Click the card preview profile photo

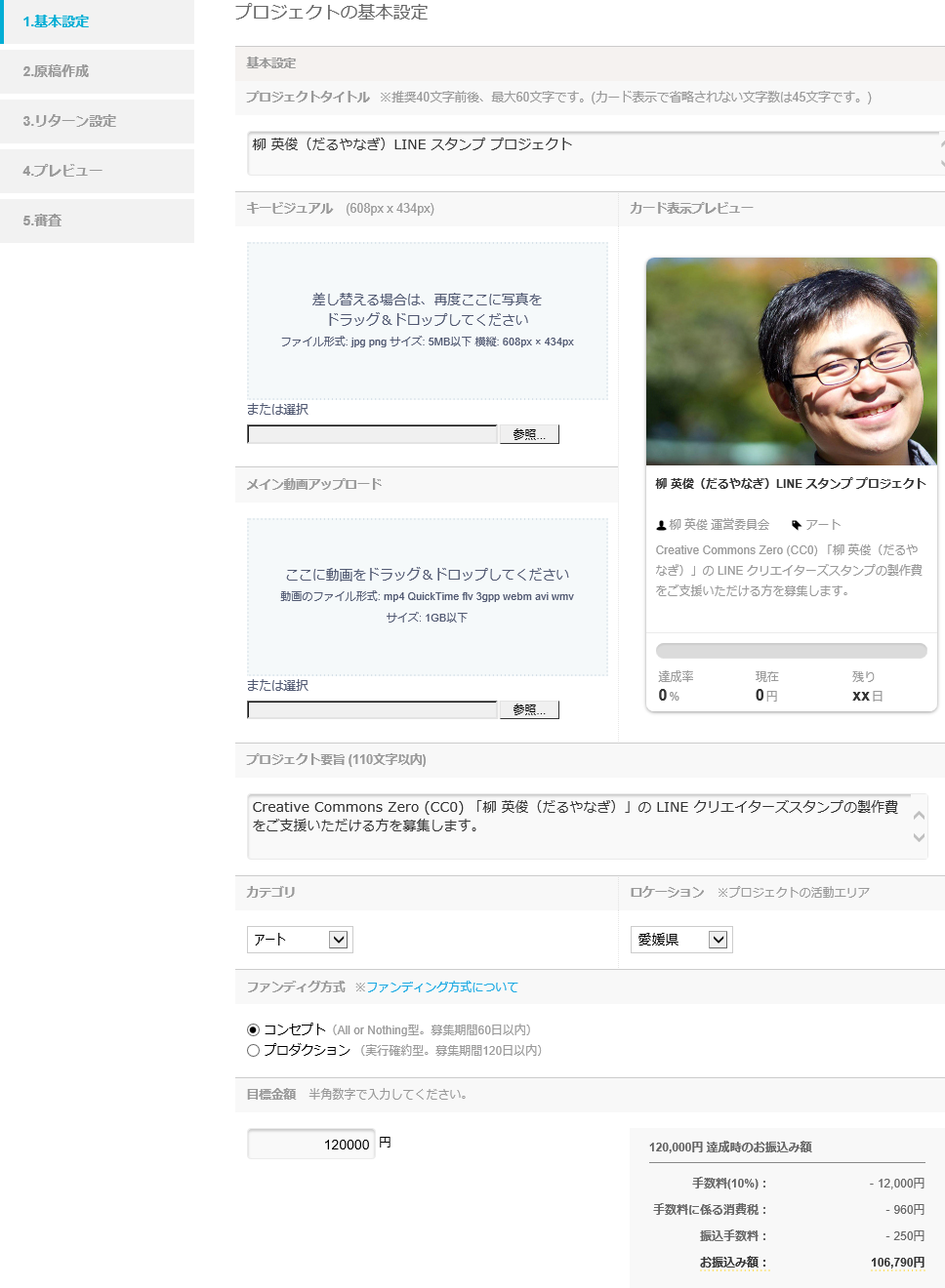click(x=791, y=361)
